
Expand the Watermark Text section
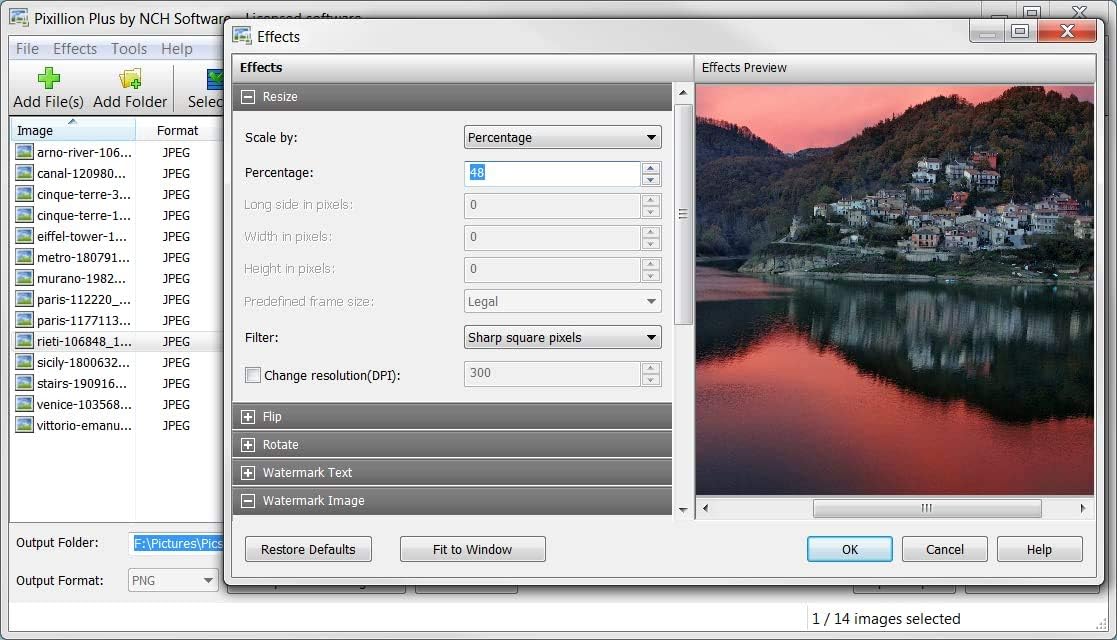[x=248, y=473]
